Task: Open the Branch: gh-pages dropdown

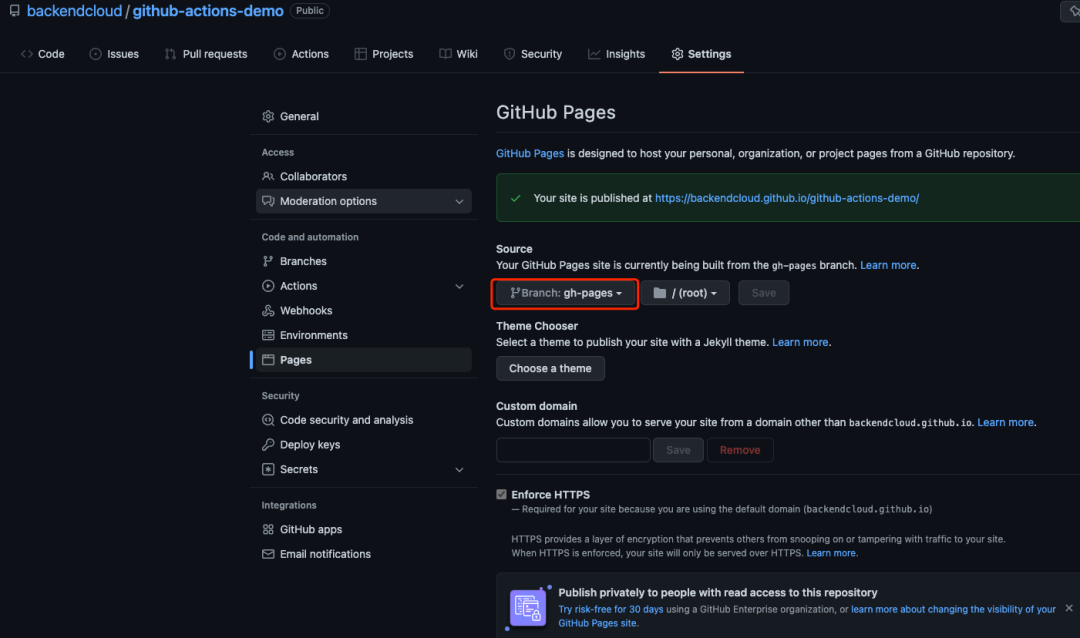Action: 564,292
